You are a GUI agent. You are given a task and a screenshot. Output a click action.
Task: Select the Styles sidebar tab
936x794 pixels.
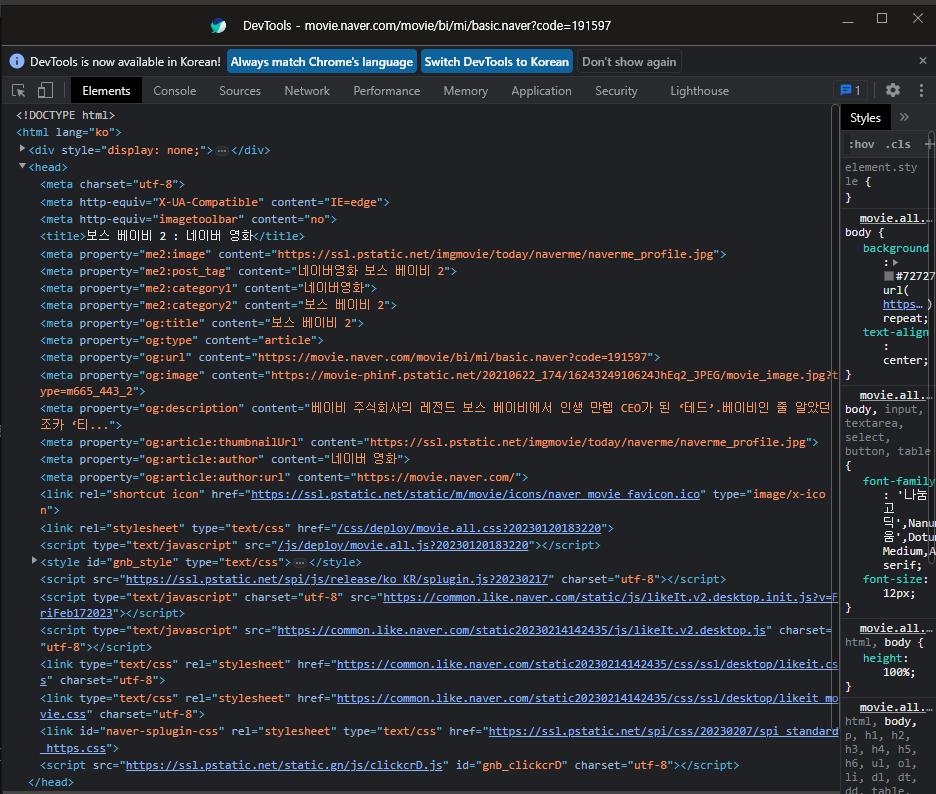click(865, 118)
